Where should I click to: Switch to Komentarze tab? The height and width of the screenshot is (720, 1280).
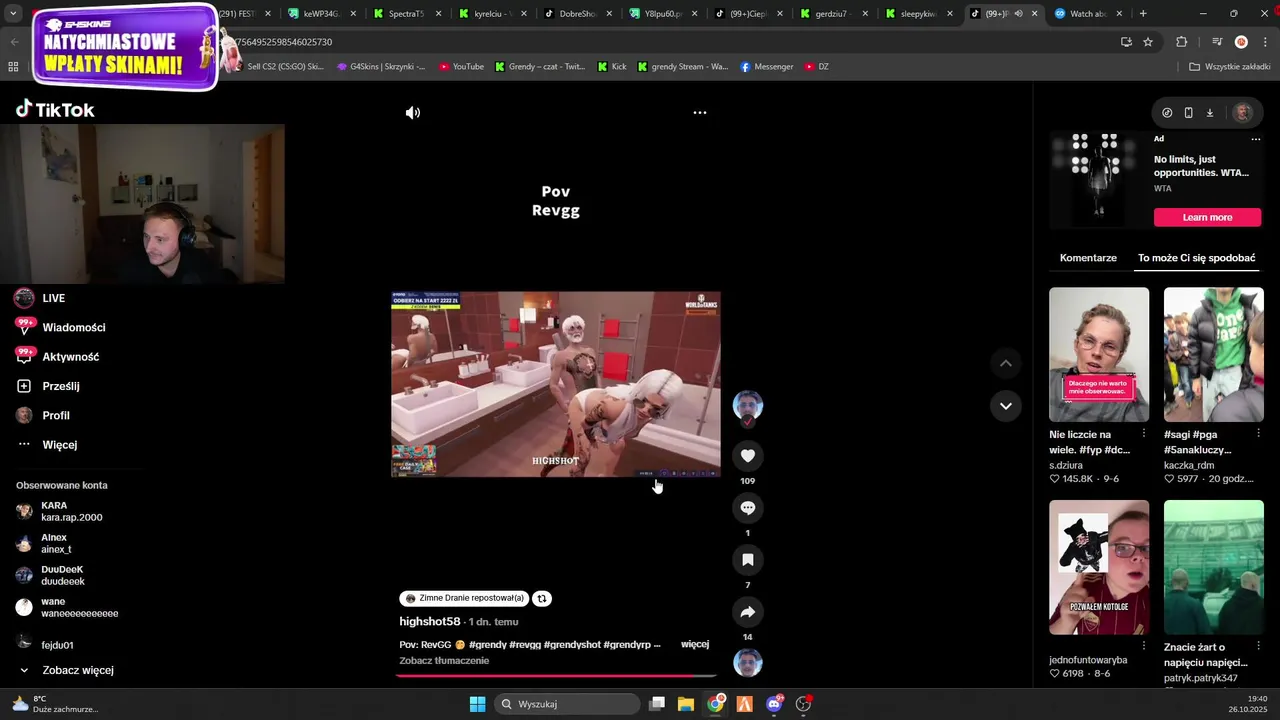click(1088, 258)
